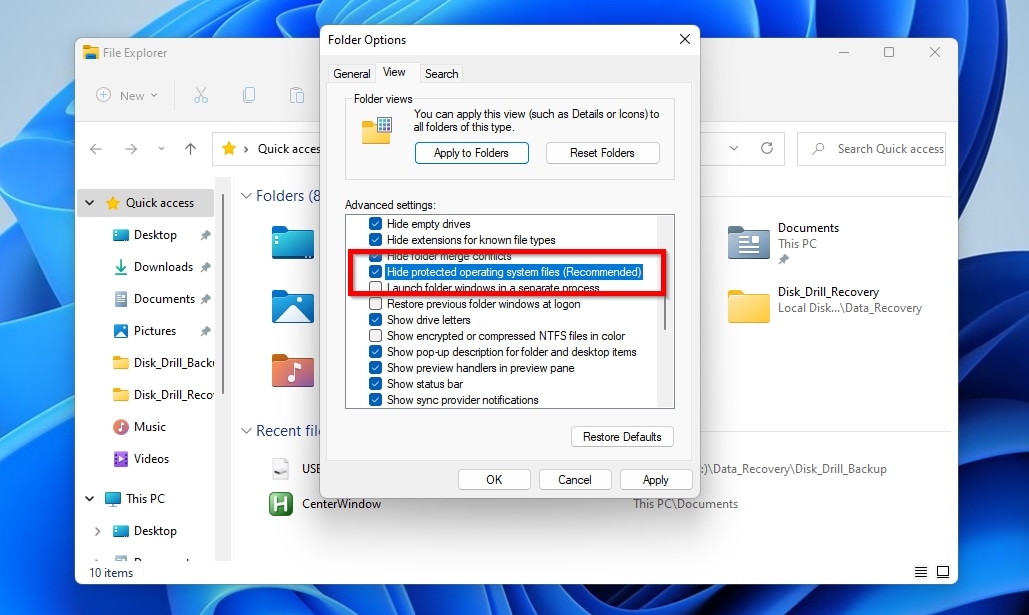Switch to large thumbnails view in status bar
Screen dimensions: 1029x615
pos(942,571)
